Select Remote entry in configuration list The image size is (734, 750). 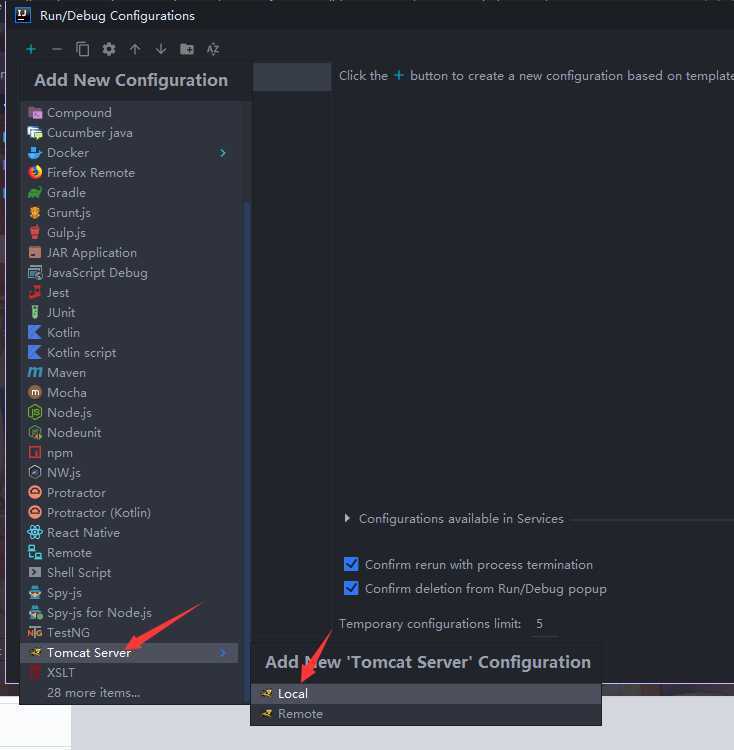click(129, 552)
